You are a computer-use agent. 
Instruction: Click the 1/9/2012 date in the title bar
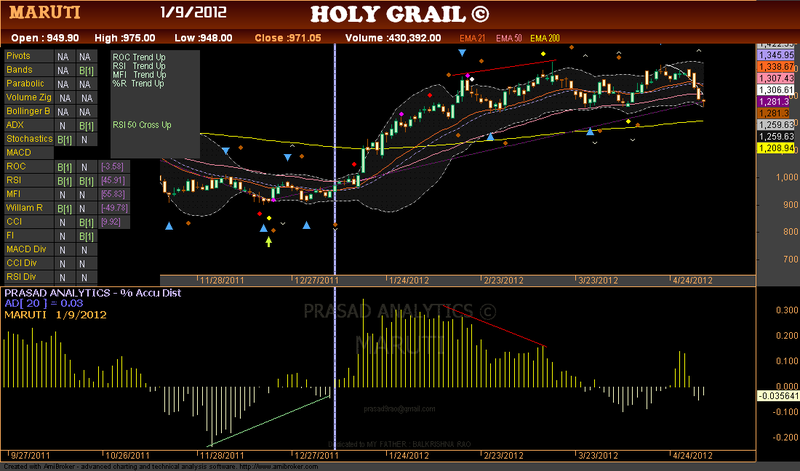pyautogui.click(x=193, y=12)
